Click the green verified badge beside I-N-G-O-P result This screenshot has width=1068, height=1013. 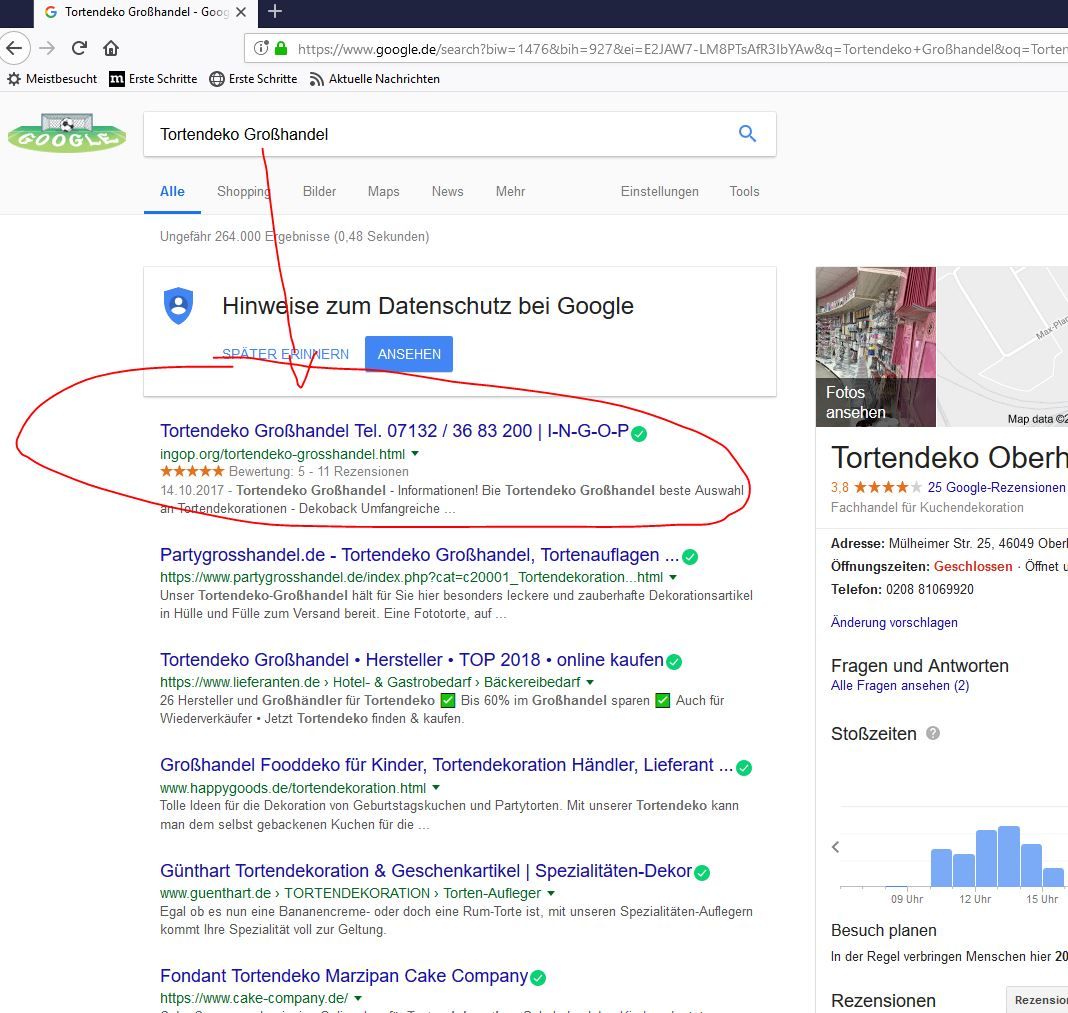point(639,433)
